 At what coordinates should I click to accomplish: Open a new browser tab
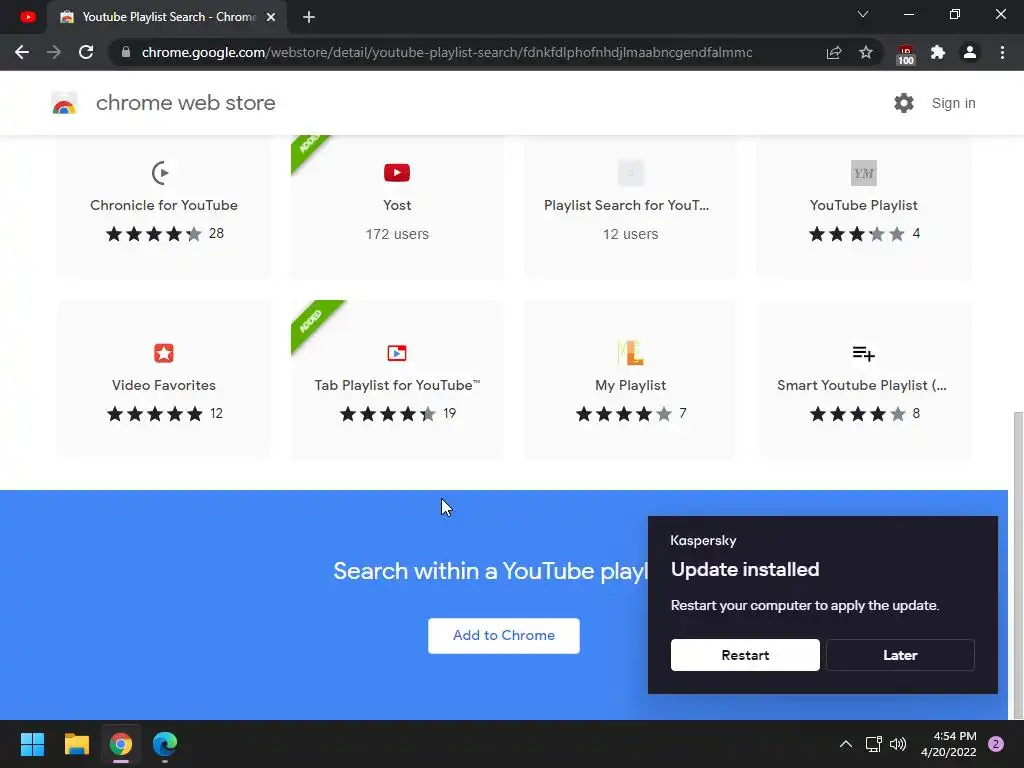pos(309,17)
